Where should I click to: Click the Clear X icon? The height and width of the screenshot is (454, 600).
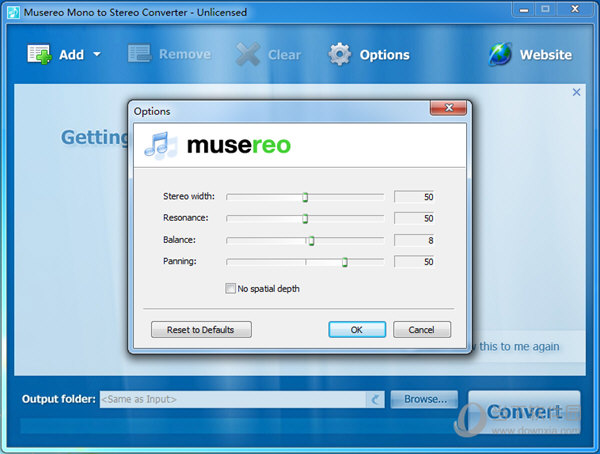point(248,54)
